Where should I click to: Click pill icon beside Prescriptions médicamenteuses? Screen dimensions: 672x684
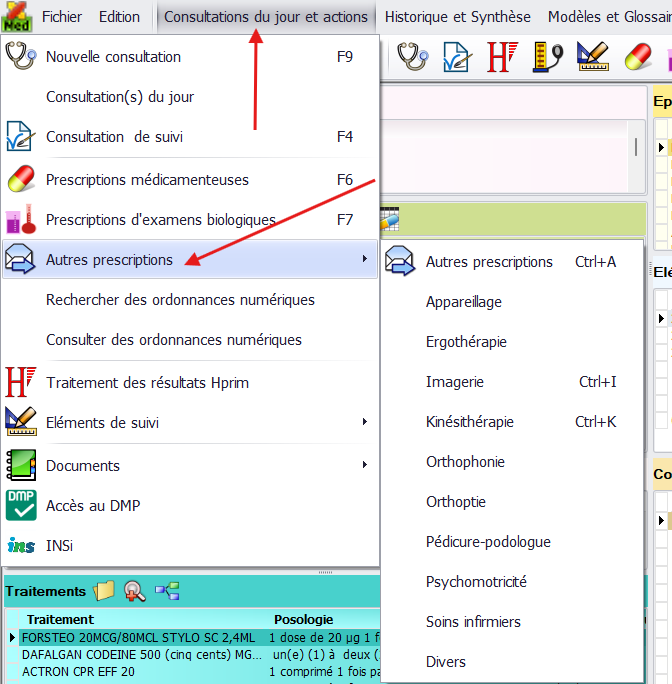coord(21,179)
